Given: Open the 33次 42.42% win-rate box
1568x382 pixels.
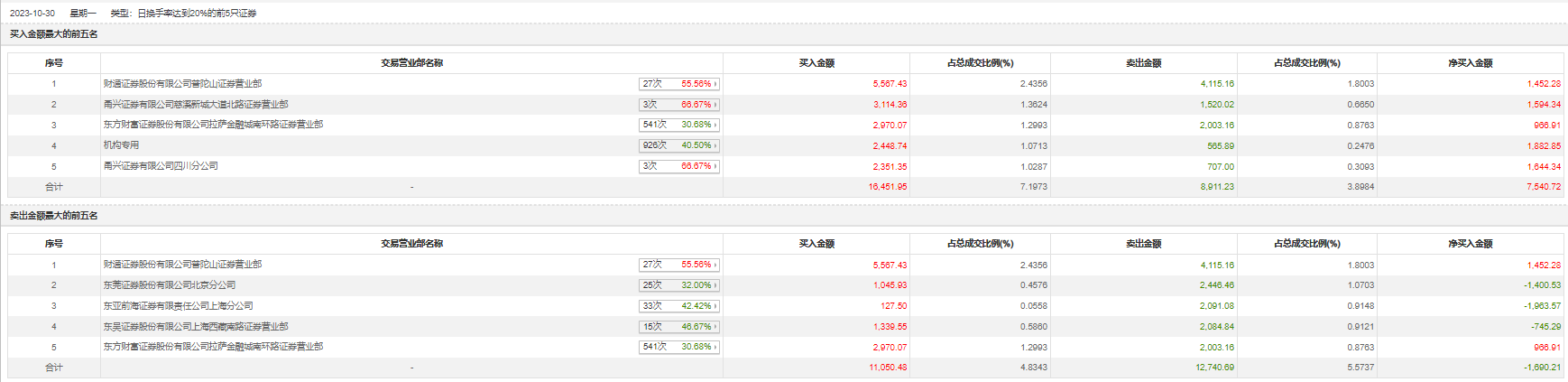Looking at the screenshot, I should pyautogui.click(x=679, y=306).
